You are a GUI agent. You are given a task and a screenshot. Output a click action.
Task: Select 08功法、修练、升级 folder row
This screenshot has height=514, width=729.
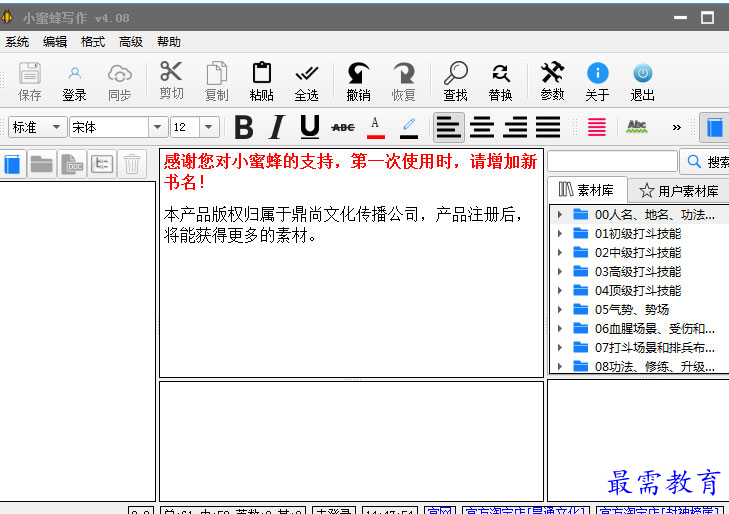coord(640,367)
